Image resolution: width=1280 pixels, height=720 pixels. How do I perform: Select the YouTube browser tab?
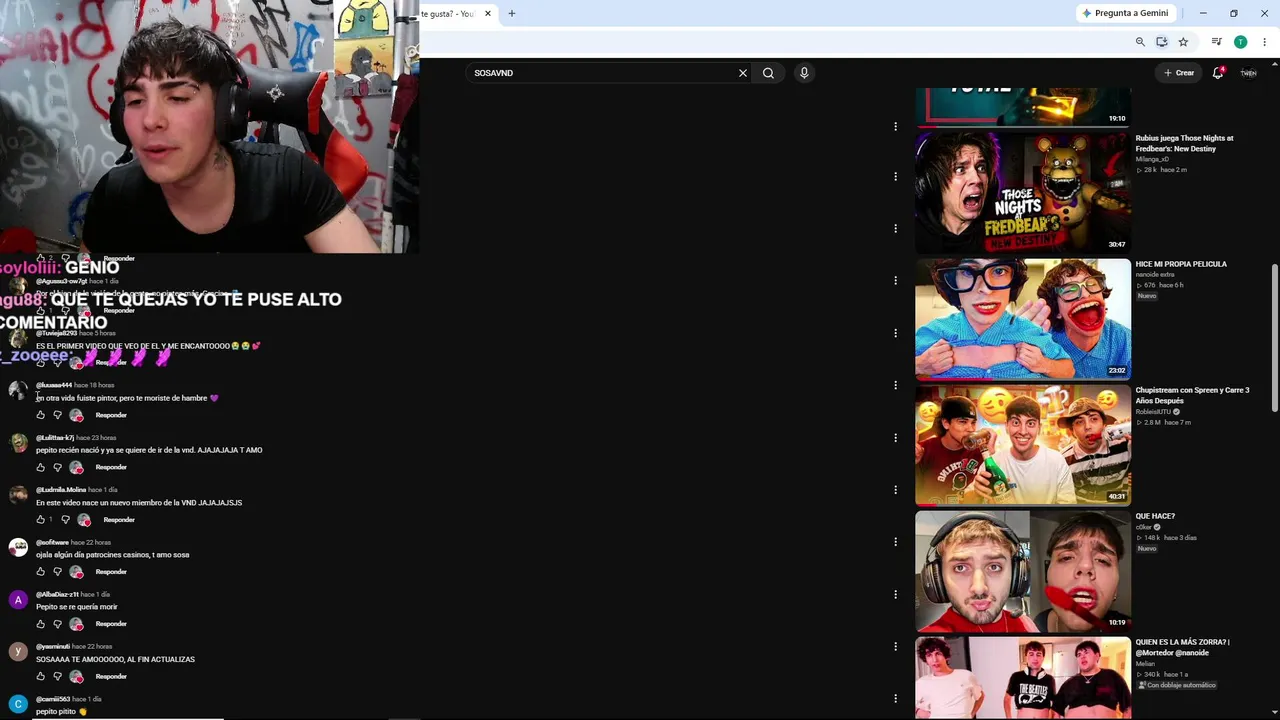tap(448, 14)
